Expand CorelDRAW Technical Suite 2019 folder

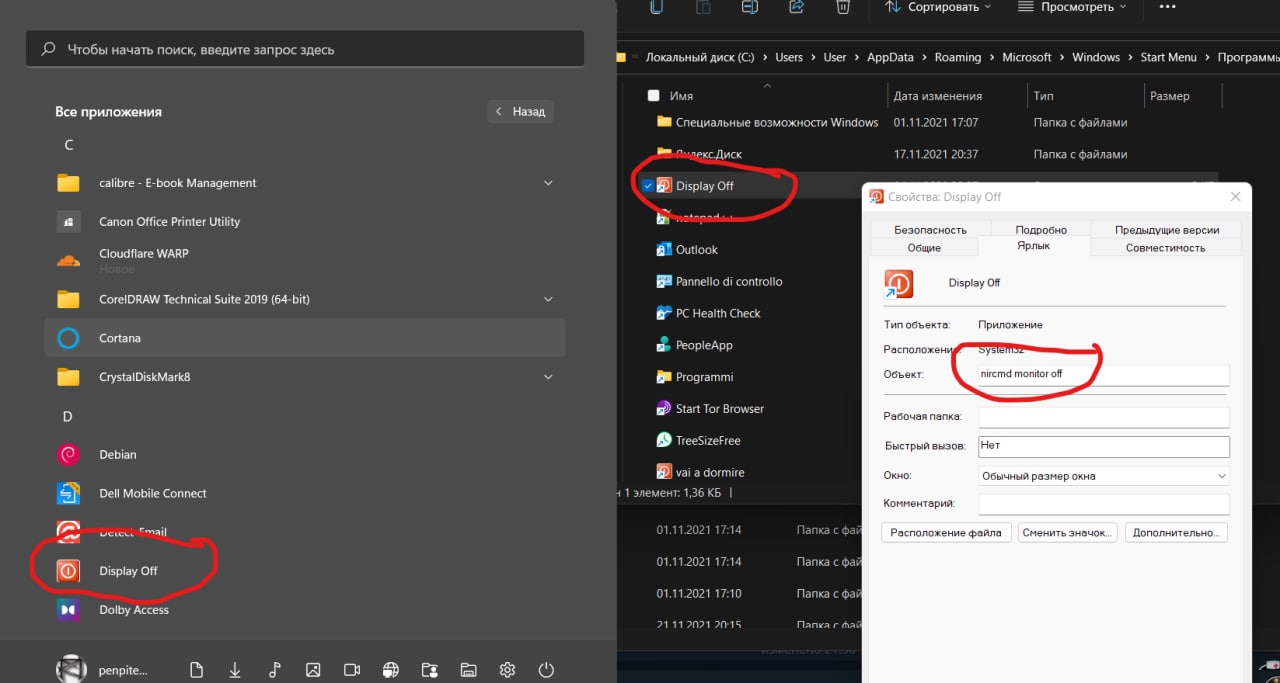coord(548,299)
